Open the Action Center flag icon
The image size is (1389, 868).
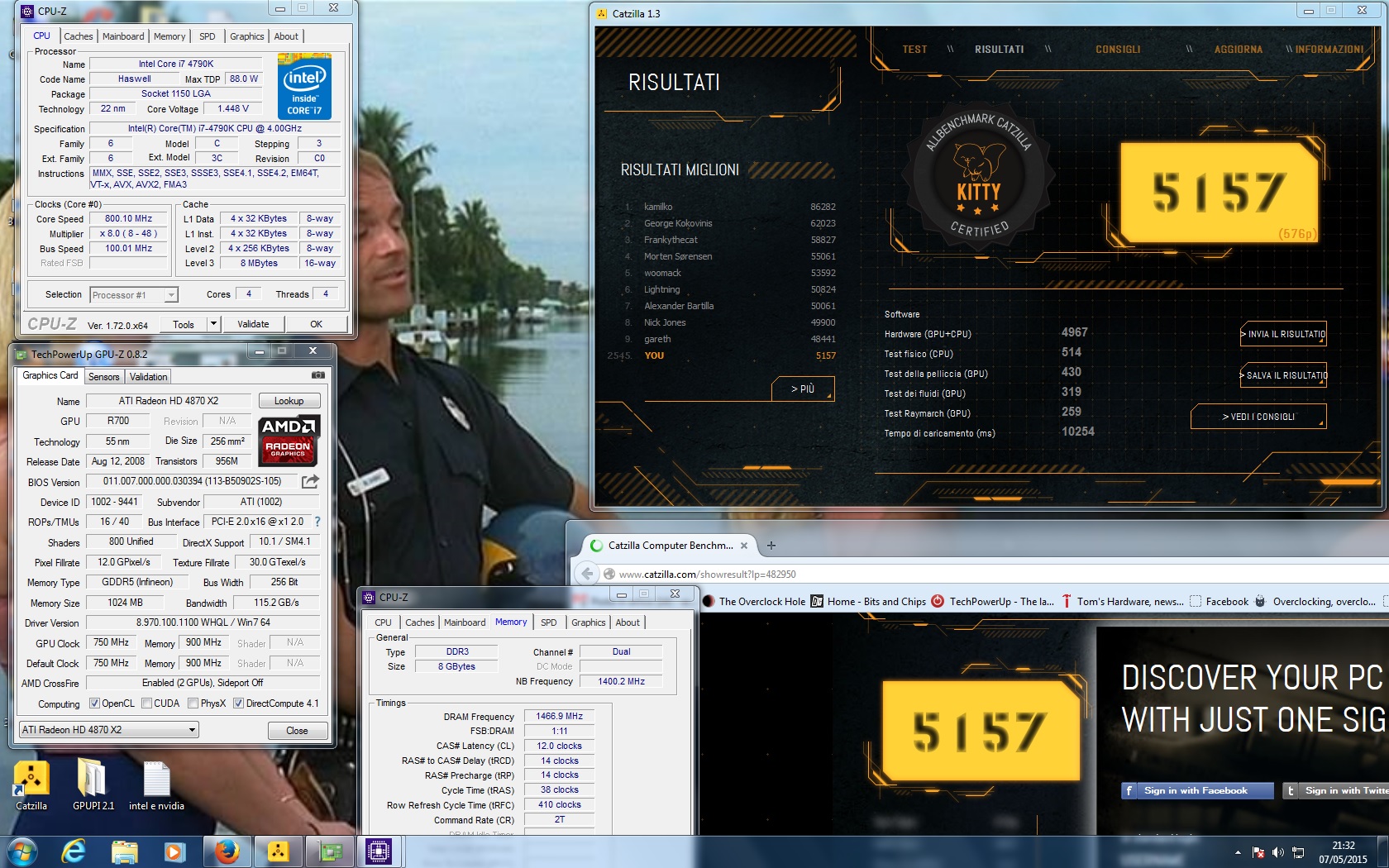click(x=1258, y=852)
